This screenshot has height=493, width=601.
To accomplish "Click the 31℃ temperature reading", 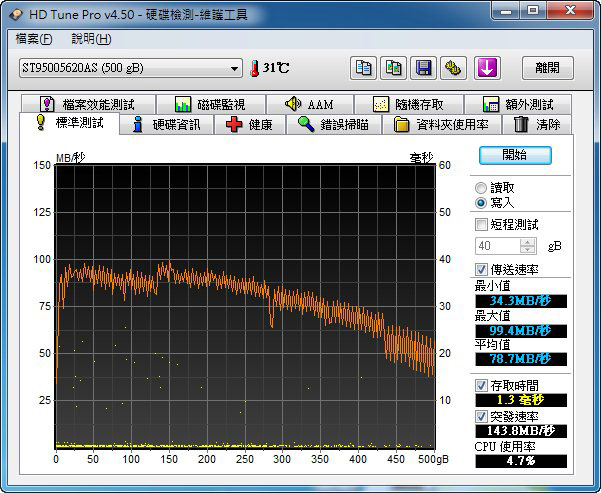I will pyautogui.click(x=276, y=68).
